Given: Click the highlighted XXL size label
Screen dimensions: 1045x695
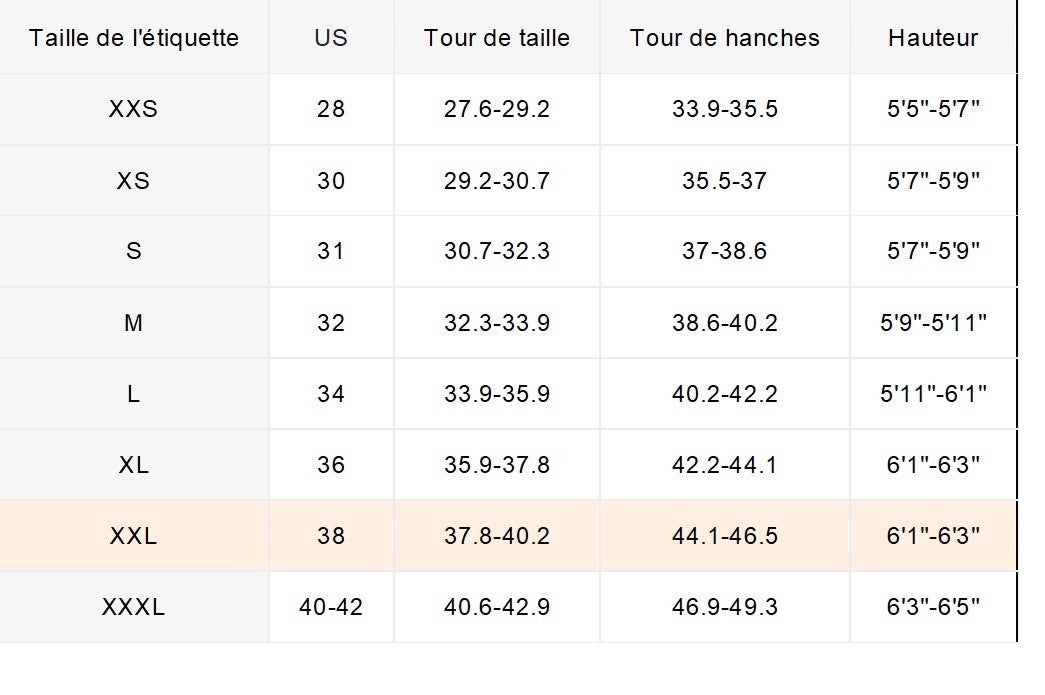Looking at the screenshot, I should 134,536.
